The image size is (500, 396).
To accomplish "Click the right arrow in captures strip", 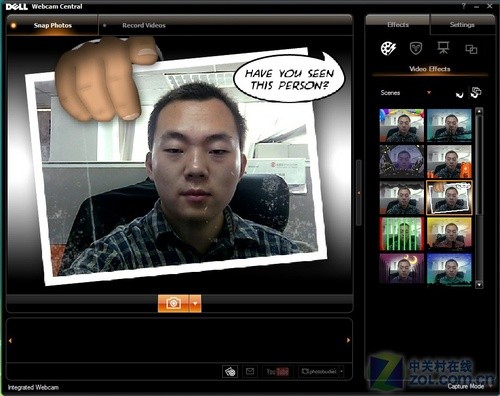I will click(348, 340).
